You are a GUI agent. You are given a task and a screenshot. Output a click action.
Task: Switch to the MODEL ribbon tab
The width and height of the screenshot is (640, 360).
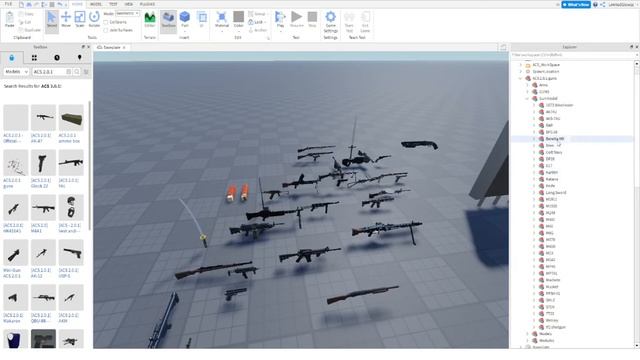click(x=96, y=4)
